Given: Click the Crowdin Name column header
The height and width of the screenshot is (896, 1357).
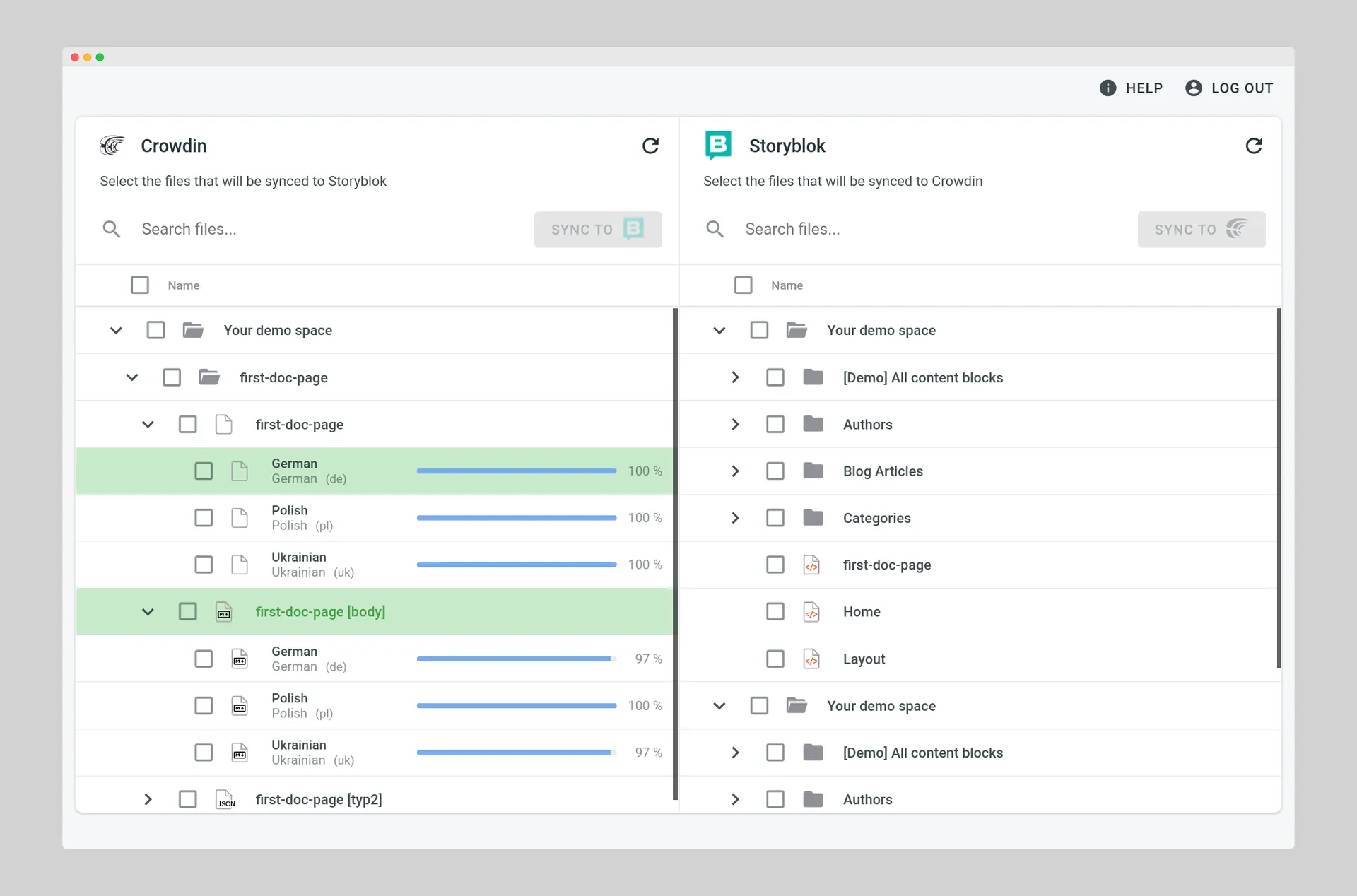Looking at the screenshot, I should coord(184,285).
